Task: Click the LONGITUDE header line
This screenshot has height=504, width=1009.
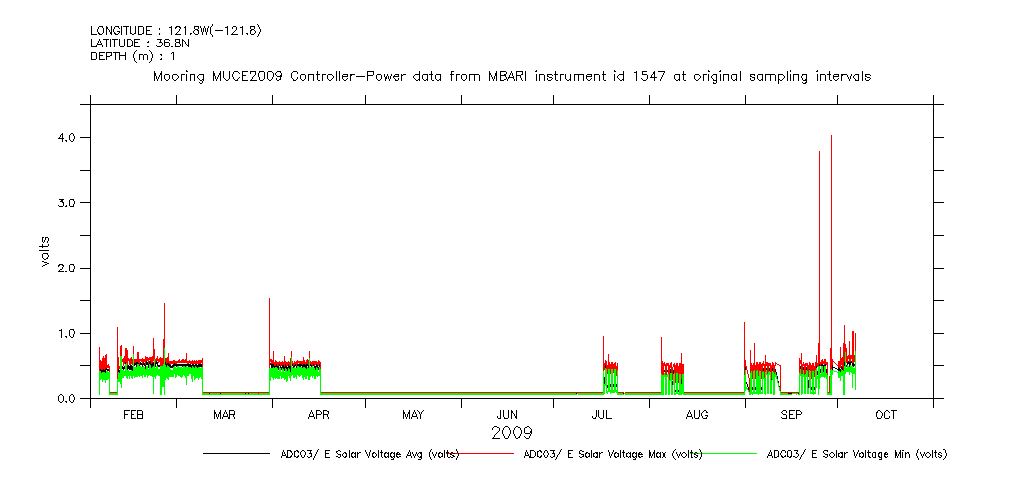Action: click(x=176, y=31)
